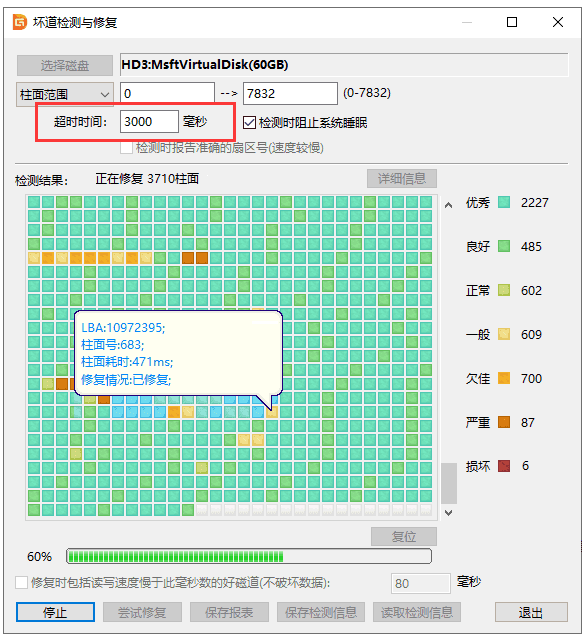This screenshot has height=635, width=586.
Task: Click the DiskGenius app icon in title bar
Action: pyautogui.click(x=19, y=22)
